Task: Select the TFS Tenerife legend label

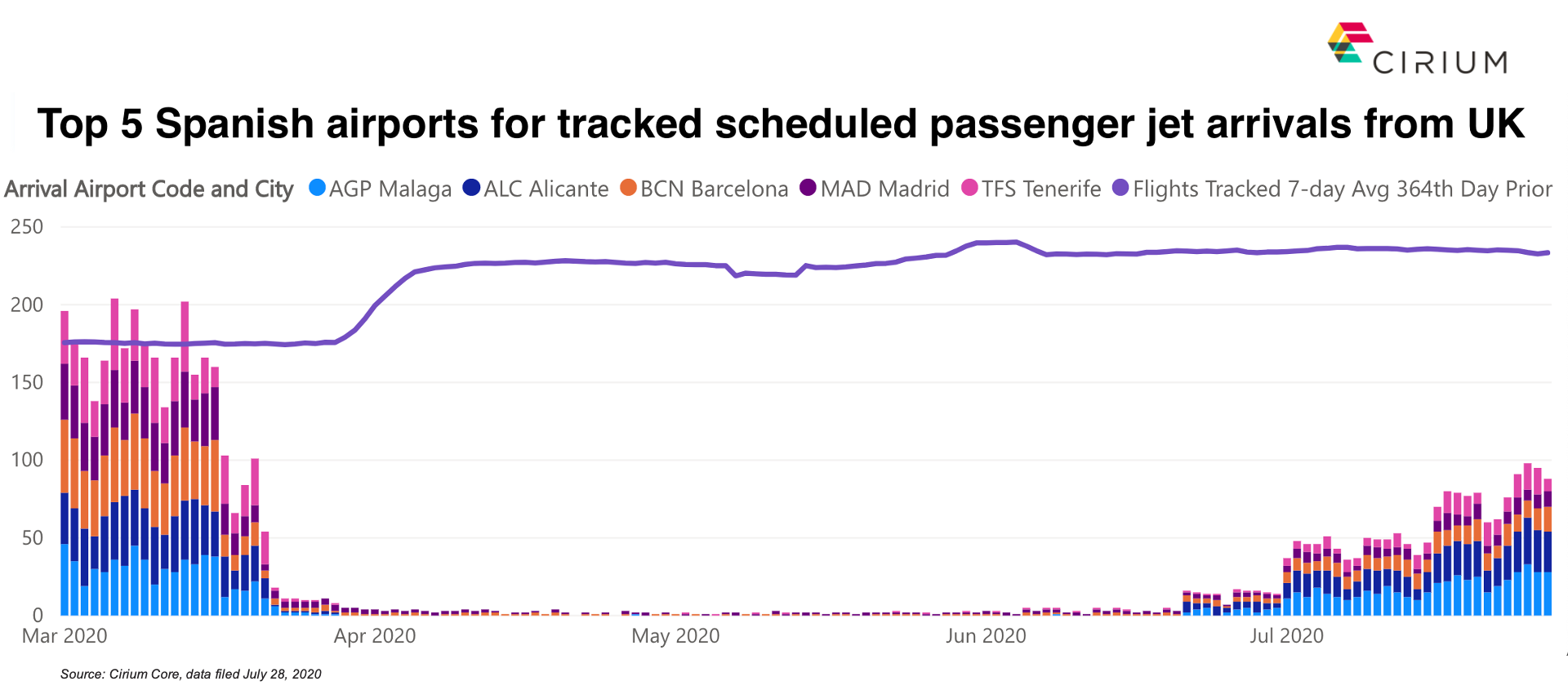Action: pyautogui.click(x=1041, y=189)
